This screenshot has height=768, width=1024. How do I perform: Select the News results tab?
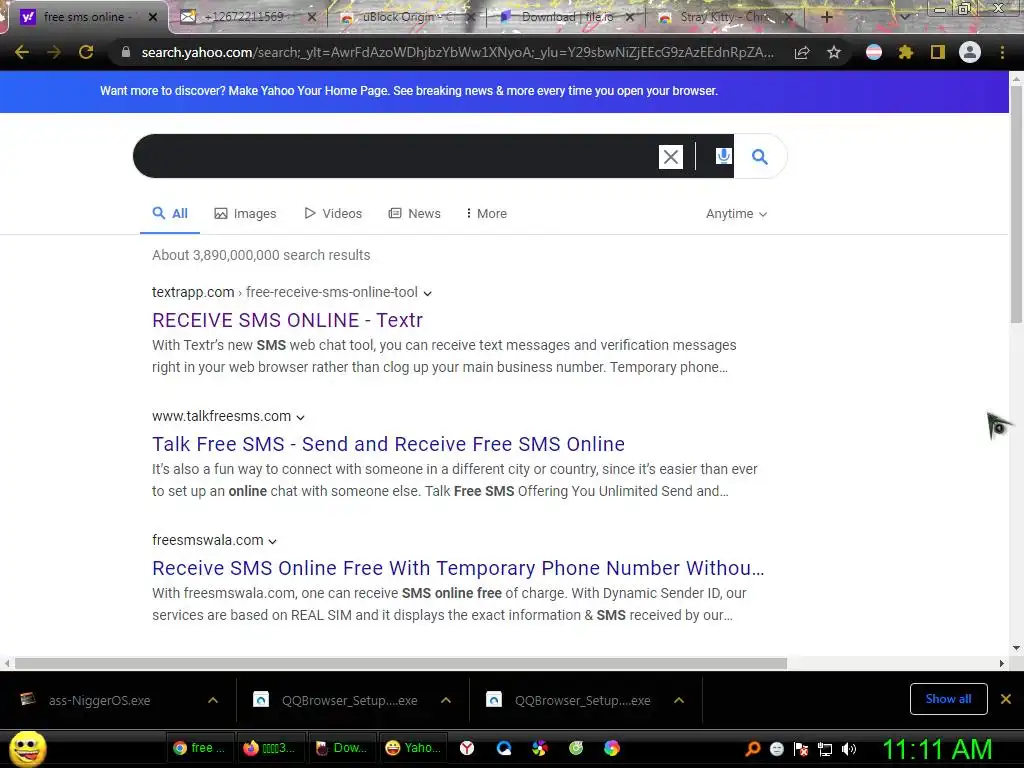coord(415,214)
